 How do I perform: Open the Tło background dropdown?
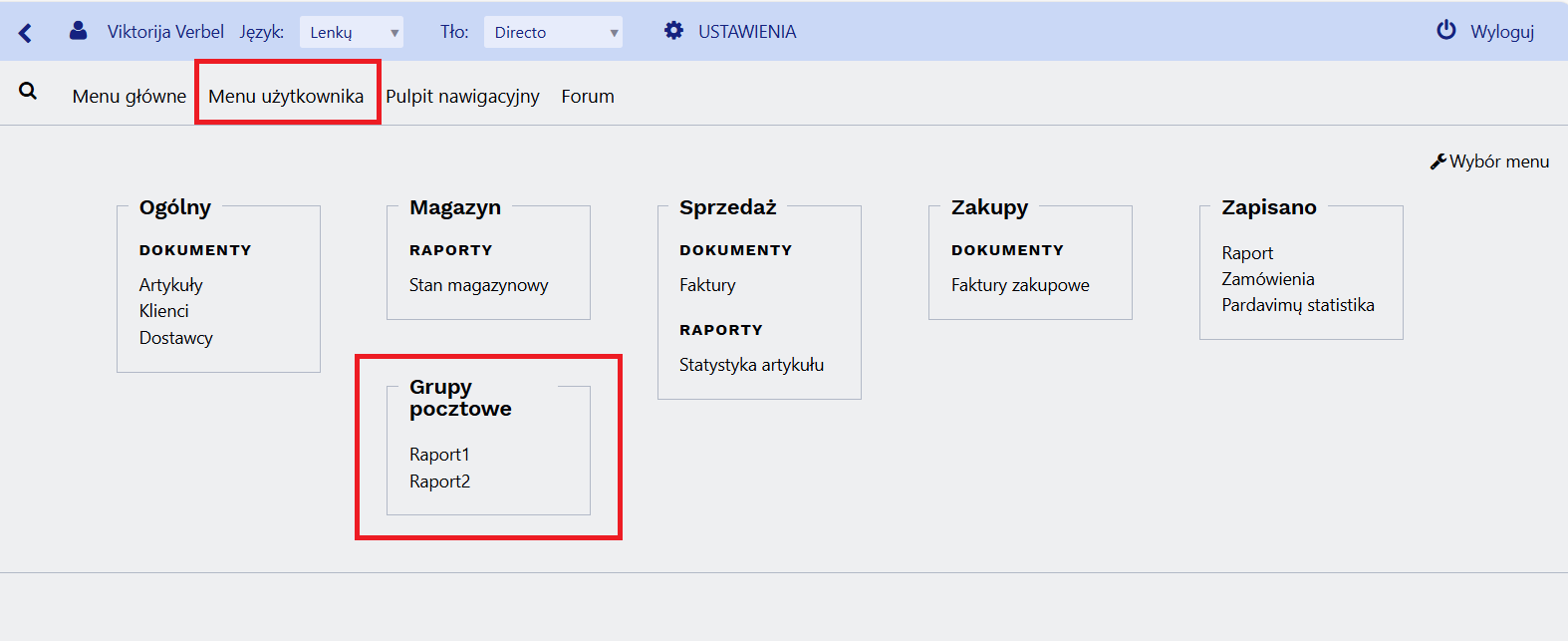553,32
